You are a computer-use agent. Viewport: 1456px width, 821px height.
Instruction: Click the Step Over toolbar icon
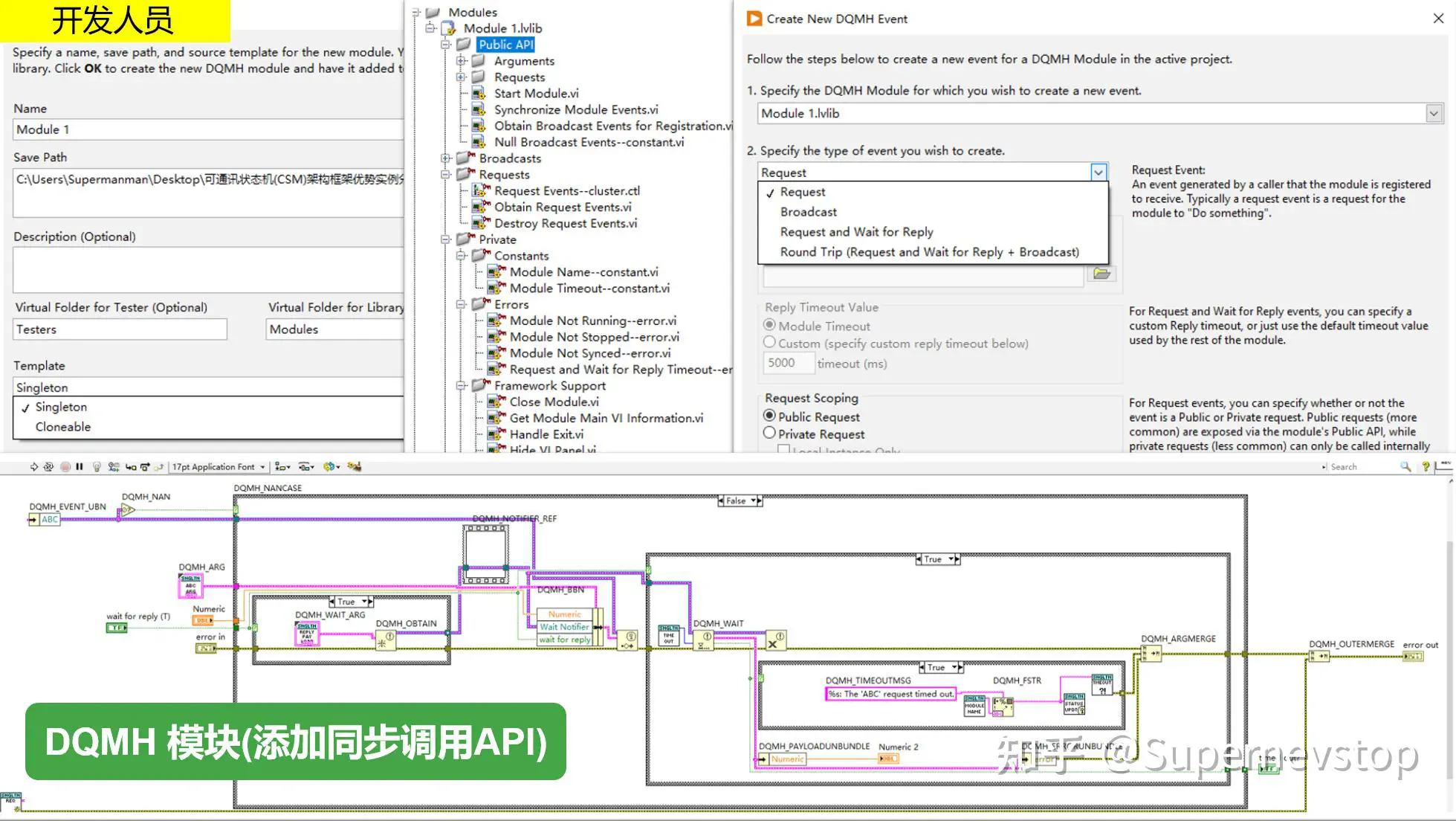tap(145, 467)
